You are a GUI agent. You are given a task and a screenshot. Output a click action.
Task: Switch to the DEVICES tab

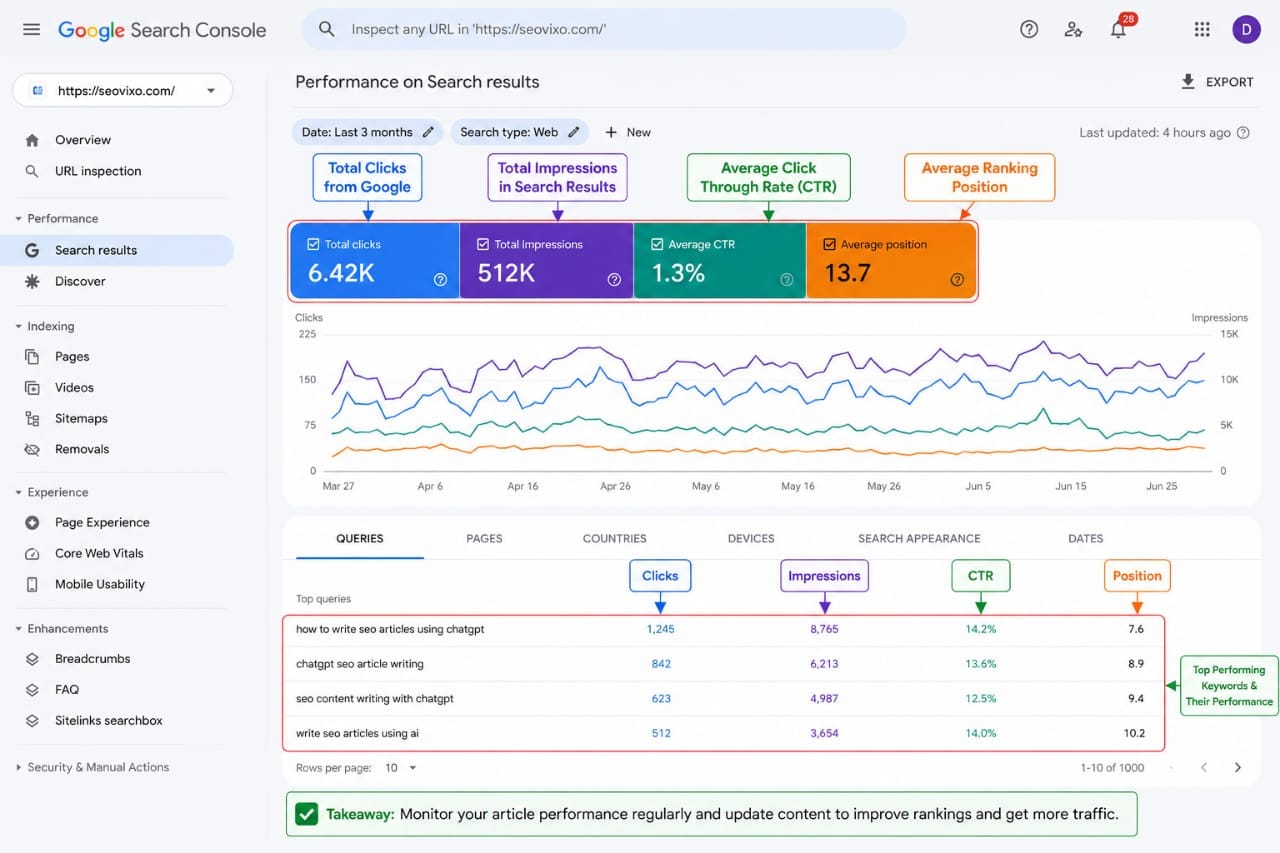pyautogui.click(x=751, y=538)
